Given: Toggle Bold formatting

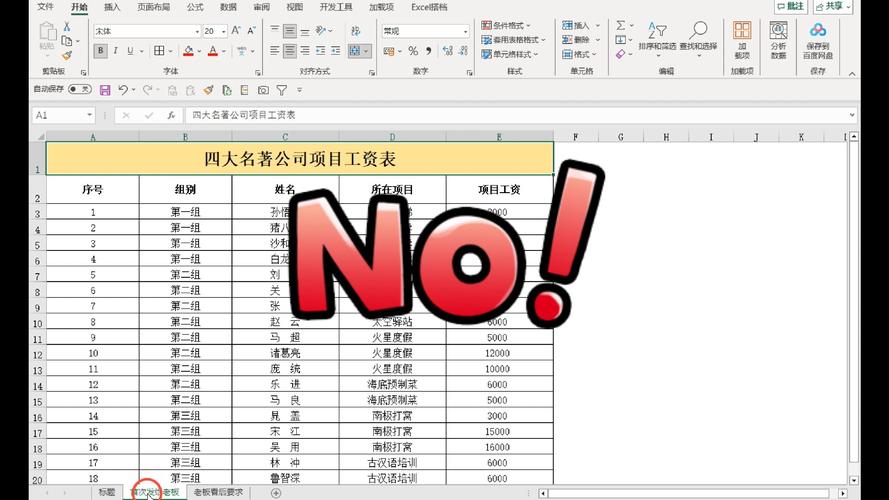Looking at the screenshot, I should pyautogui.click(x=100, y=51).
